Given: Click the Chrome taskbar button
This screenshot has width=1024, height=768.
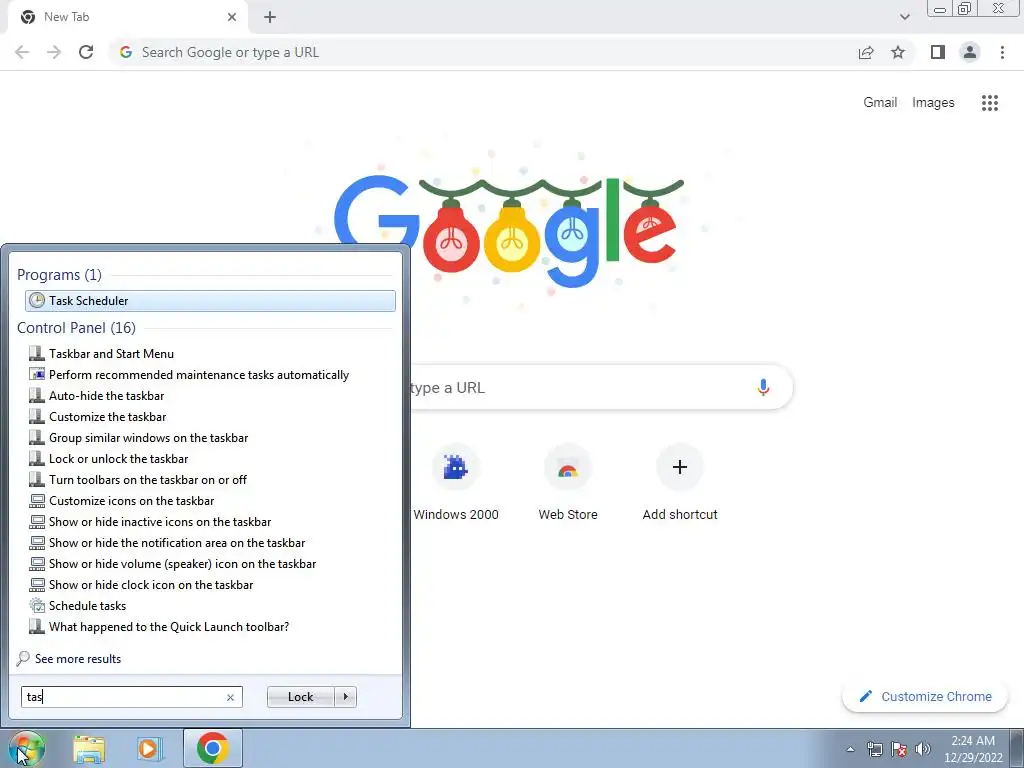Looking at the screenshot, I should click(x=212, y=748).
